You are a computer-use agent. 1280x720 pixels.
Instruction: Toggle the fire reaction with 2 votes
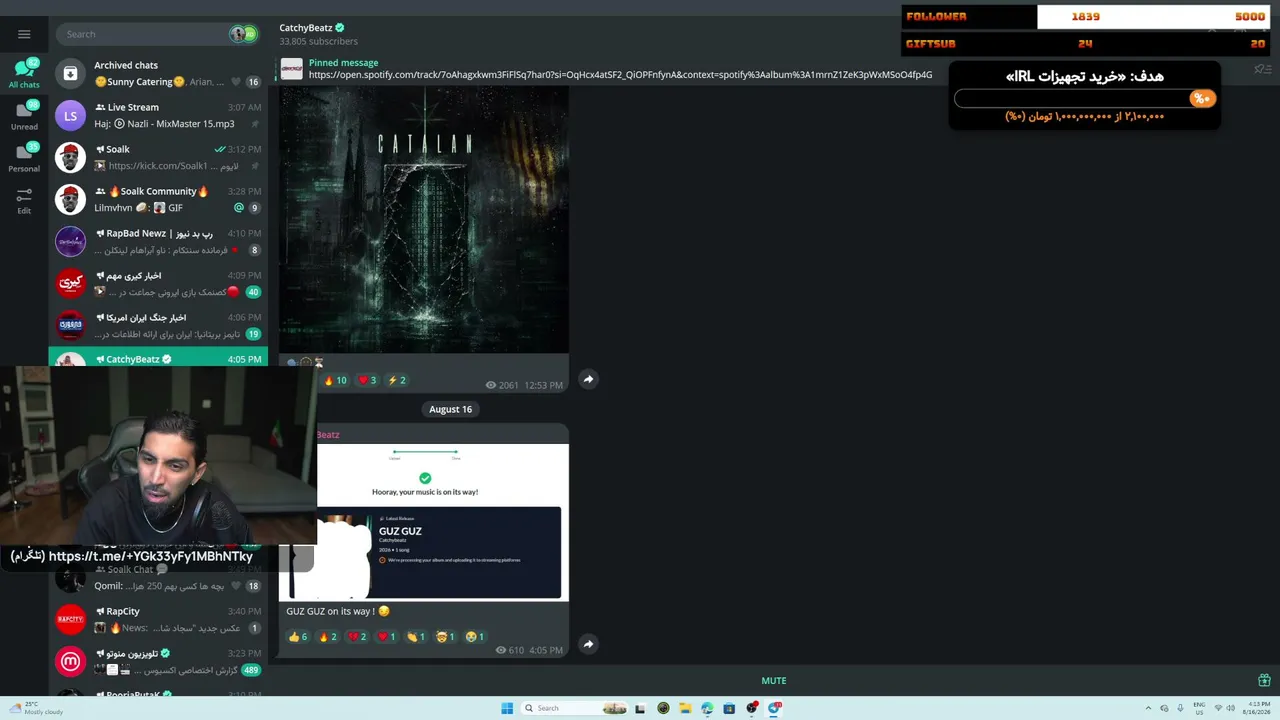point(327,637)
